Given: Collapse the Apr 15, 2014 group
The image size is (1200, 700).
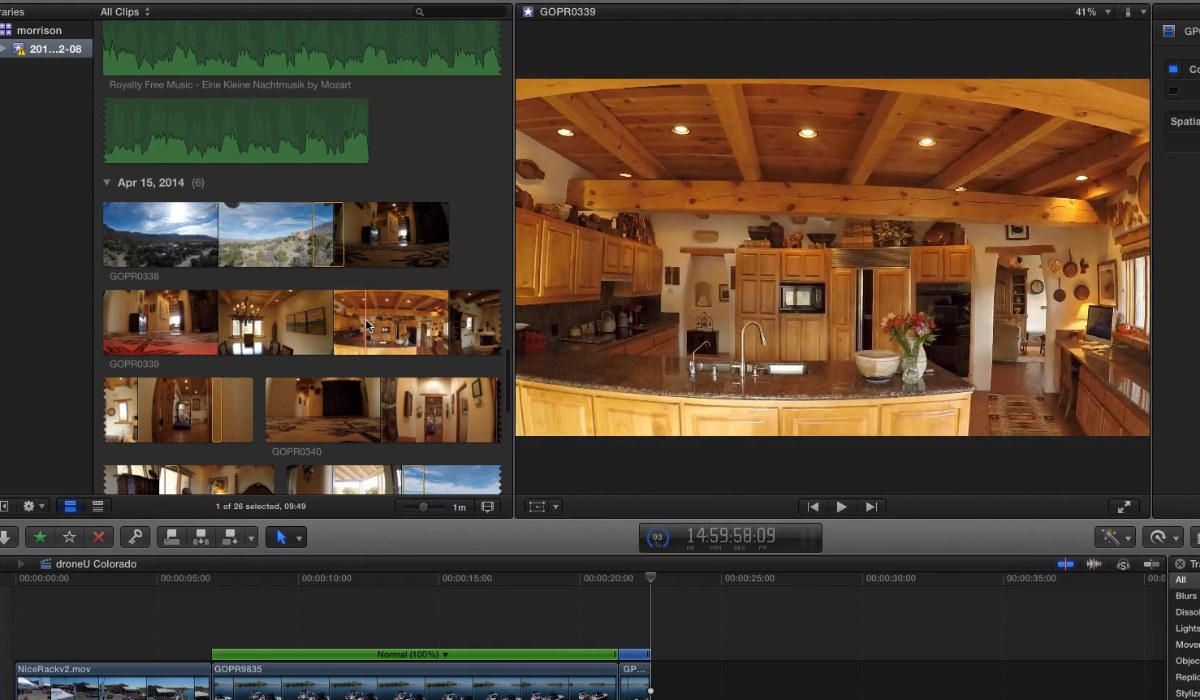Looking at the screenshot, I should coord(107,183).
